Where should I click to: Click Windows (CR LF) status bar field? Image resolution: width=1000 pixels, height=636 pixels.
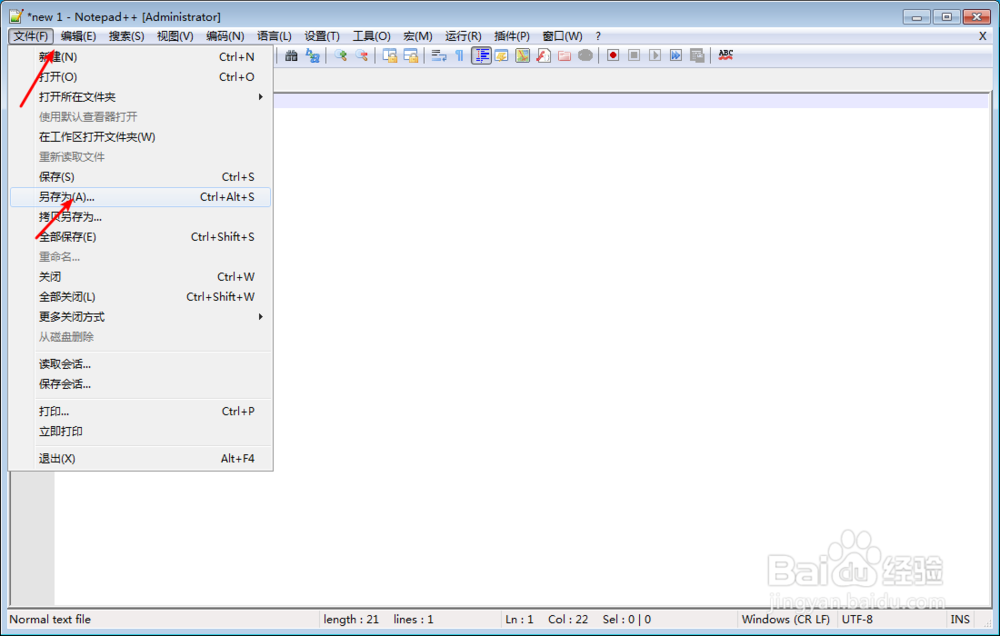tap(786, 619)
